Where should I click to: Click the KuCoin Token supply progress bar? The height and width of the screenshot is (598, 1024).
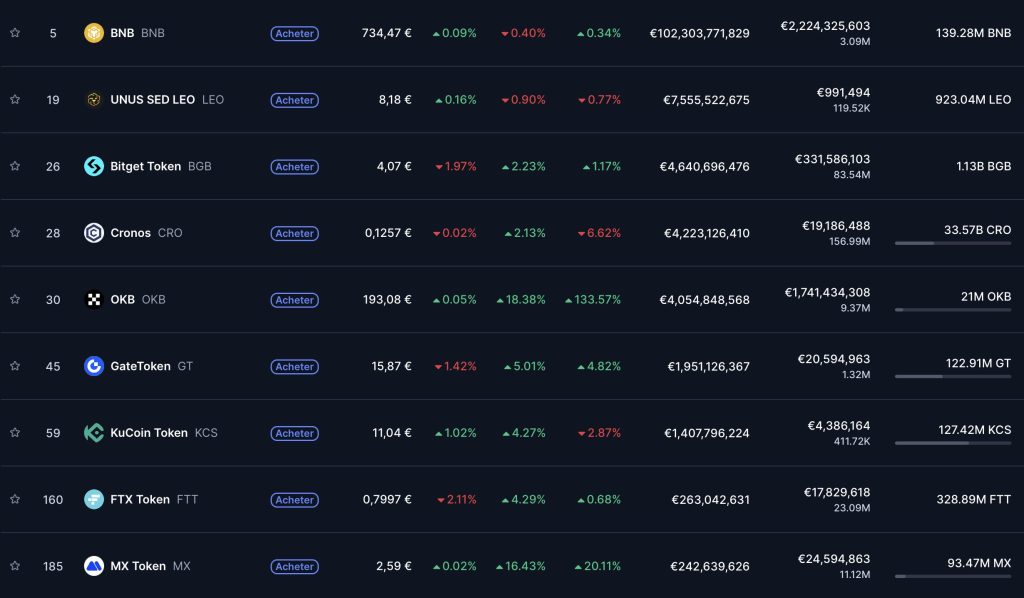pos(952,443)
